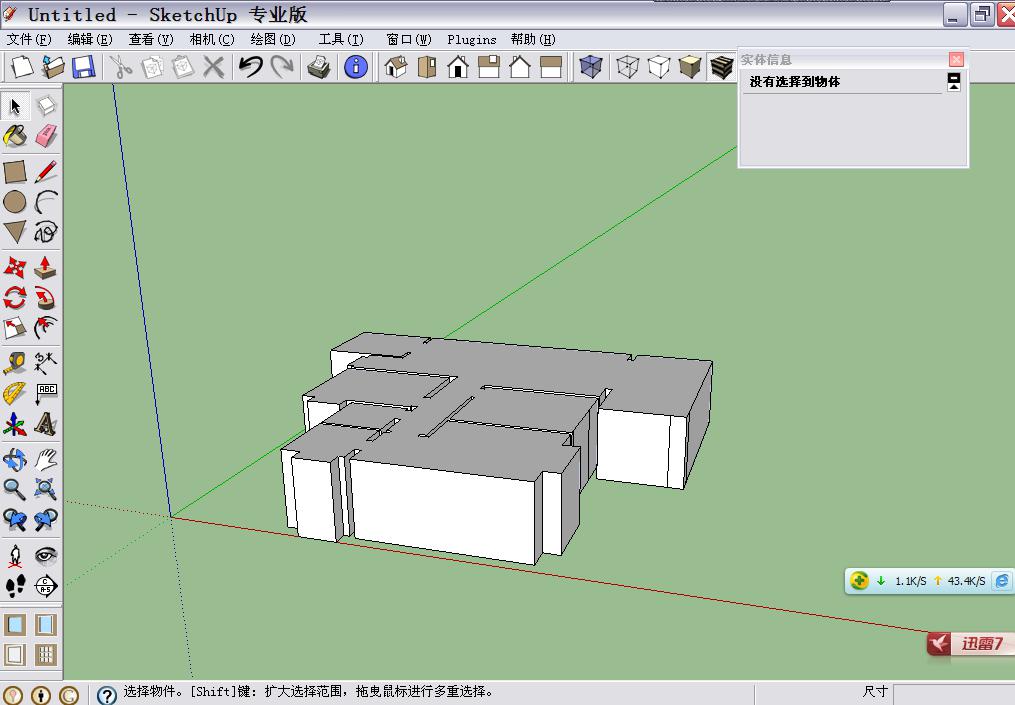Activate the Push/Pull tool
Viewport: 1015px width, 705px height.
[x=46, y=267]
